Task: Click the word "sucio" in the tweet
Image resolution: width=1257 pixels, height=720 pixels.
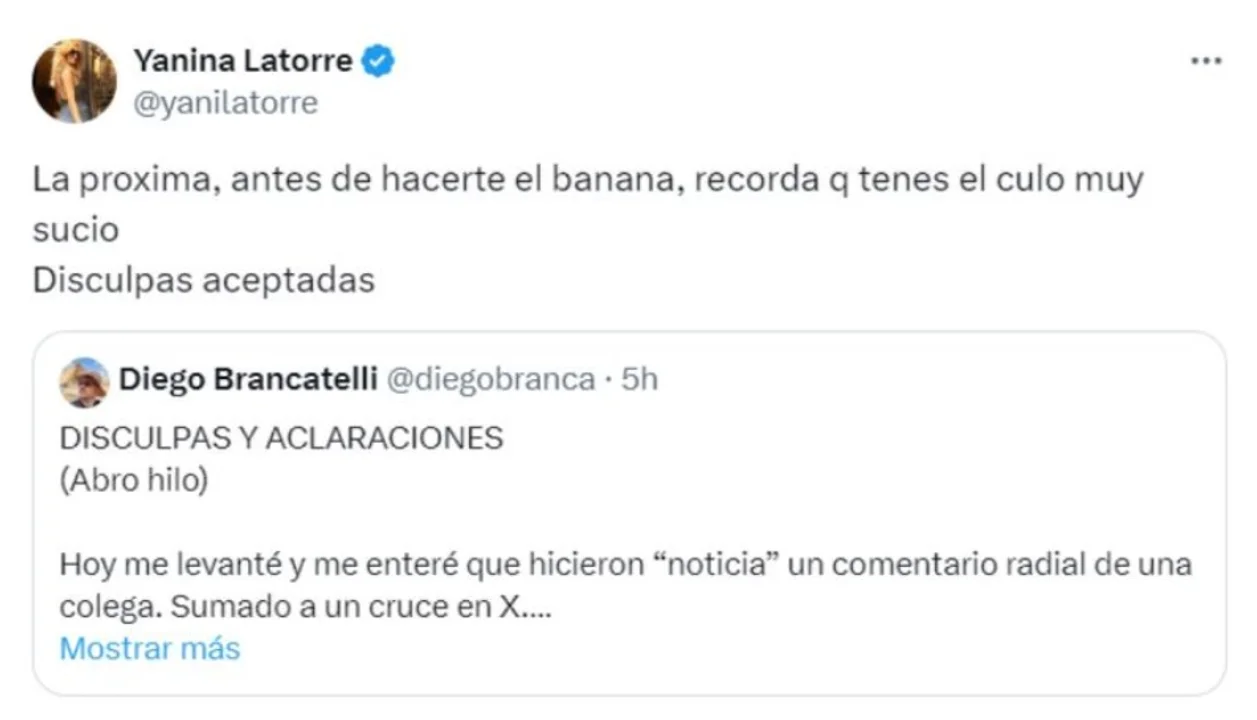Action: click(75, 230)
